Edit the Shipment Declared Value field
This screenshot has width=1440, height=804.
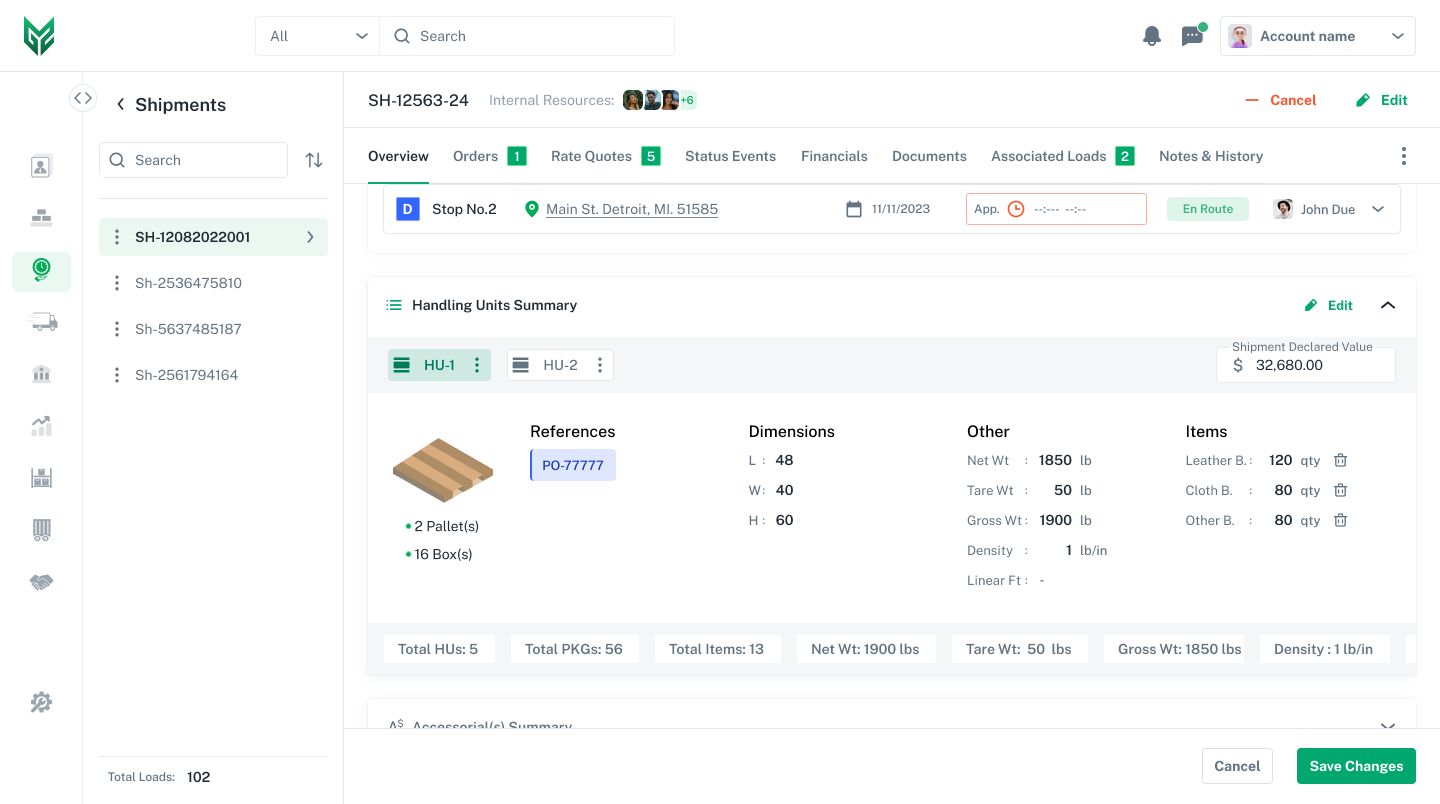coord(1306,365)
